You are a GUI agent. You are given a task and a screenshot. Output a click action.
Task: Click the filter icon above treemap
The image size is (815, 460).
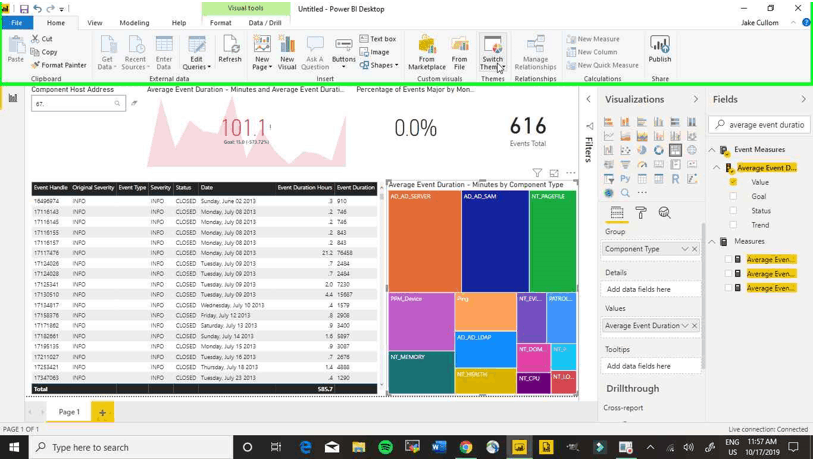(537, 173)
